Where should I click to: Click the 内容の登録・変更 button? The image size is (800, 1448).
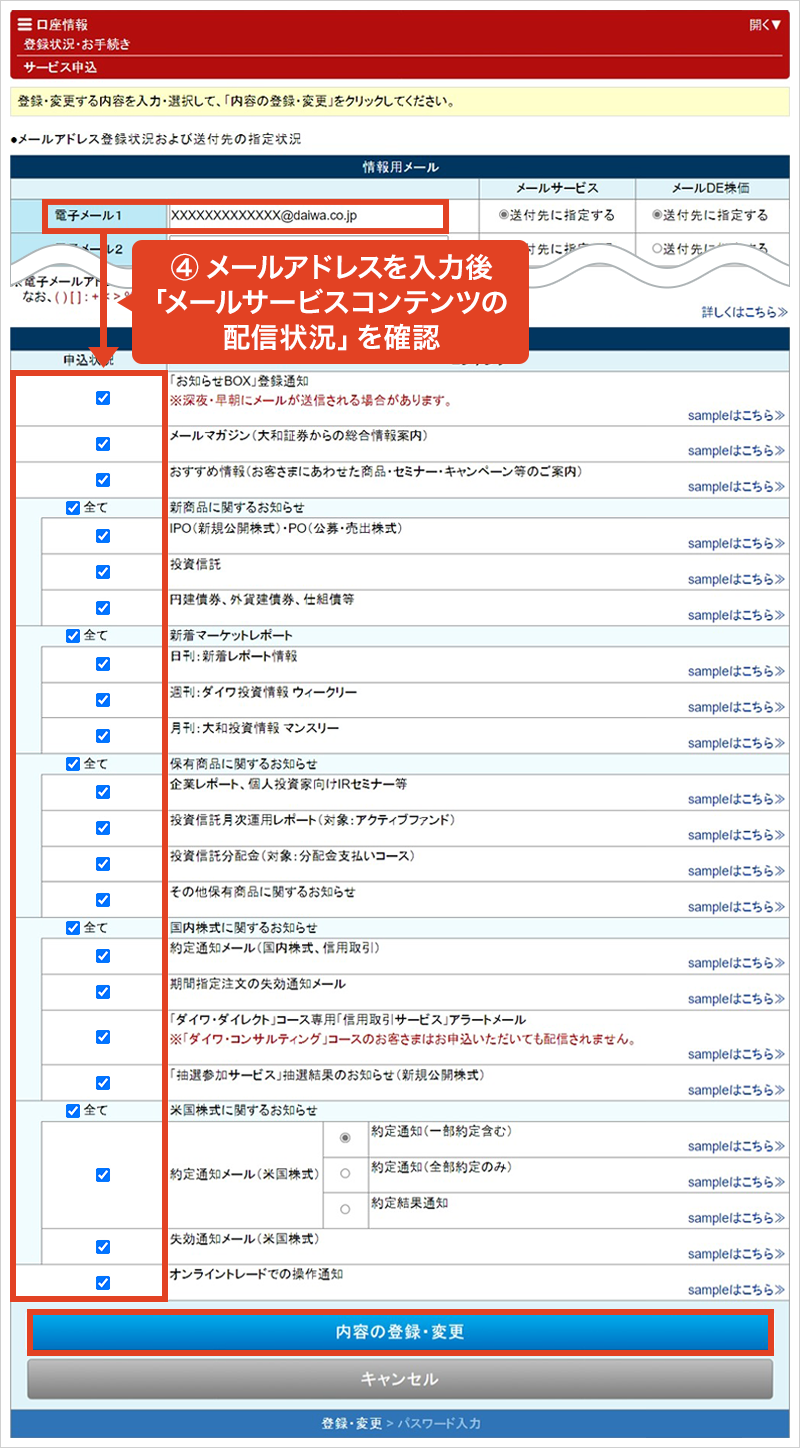(400, 1333)
